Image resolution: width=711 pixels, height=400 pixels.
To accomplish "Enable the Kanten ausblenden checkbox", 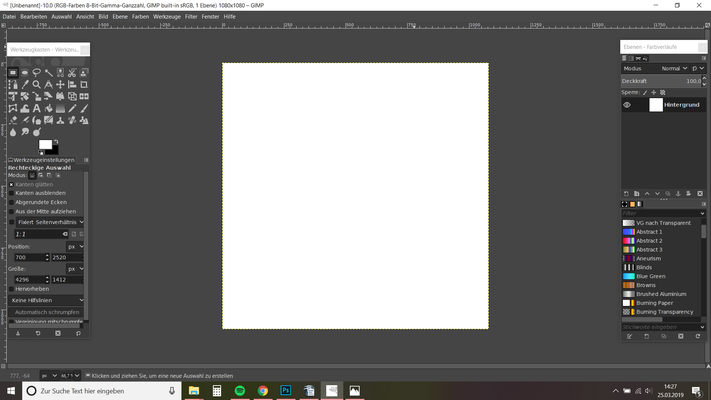I will click(12, 193).
